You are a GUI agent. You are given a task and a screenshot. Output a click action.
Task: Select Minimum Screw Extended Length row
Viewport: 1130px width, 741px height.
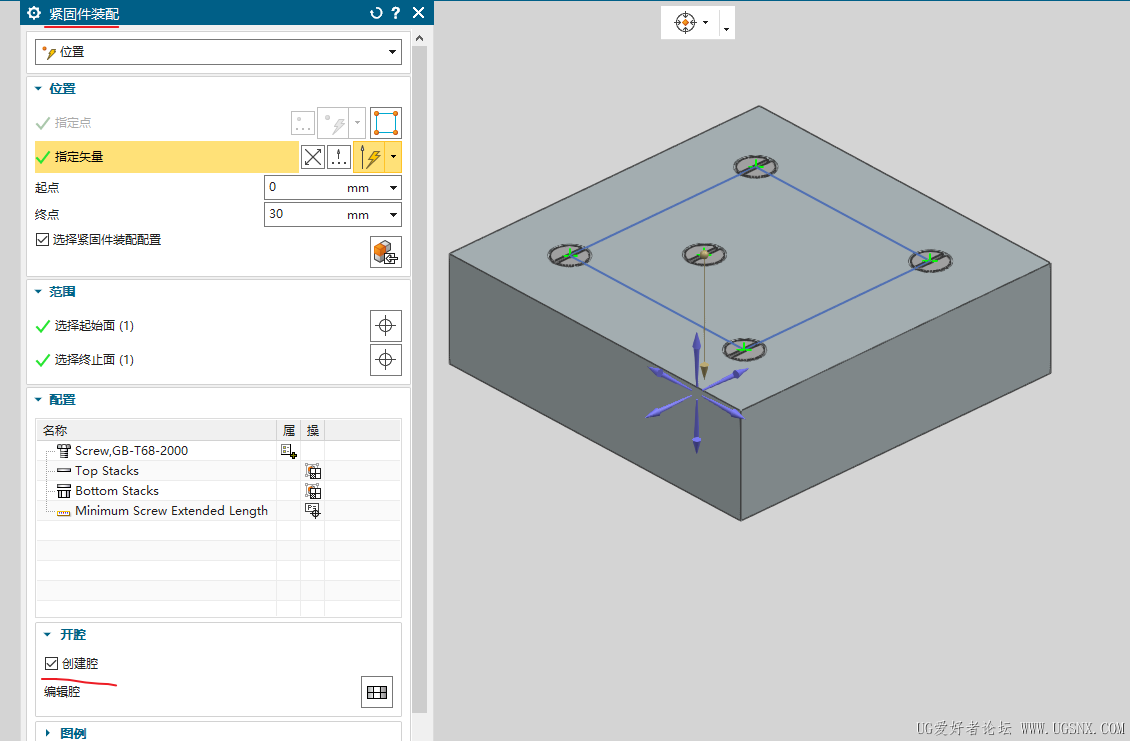point(171,511)
